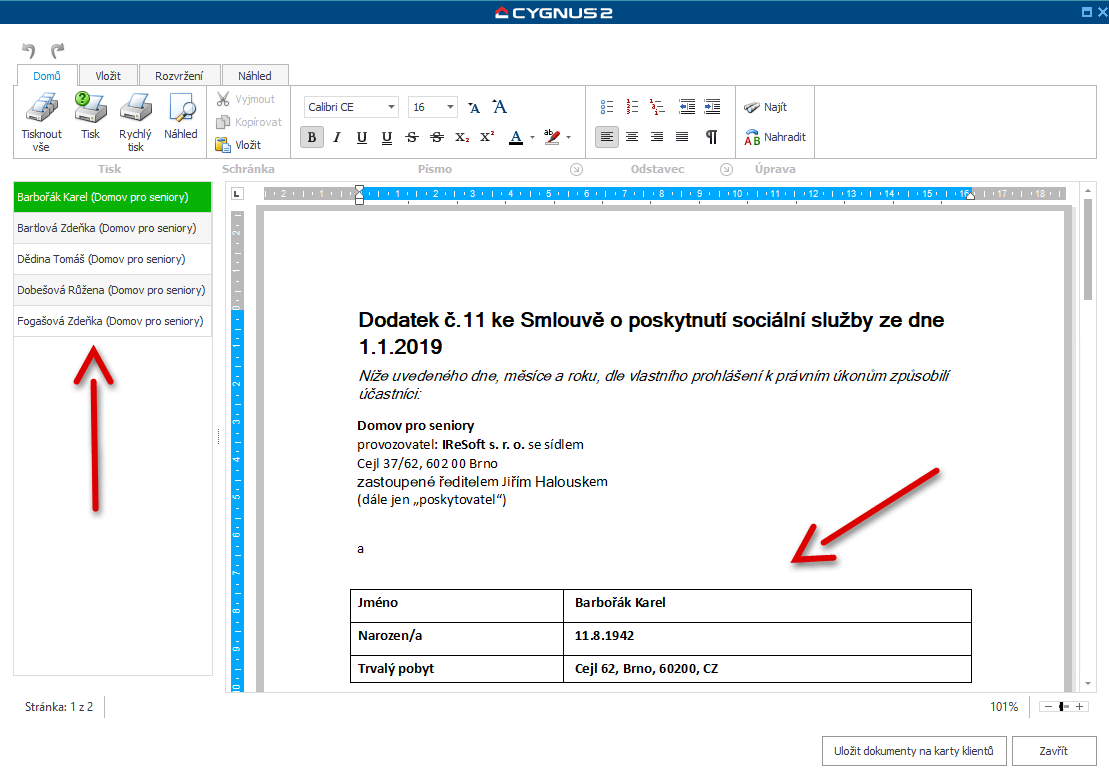The width and height of the screenshot is (1109, 776).
Task: Select Bartlová Zdeňka in client list
Action: pyautogui.click(x=112, y=228)
